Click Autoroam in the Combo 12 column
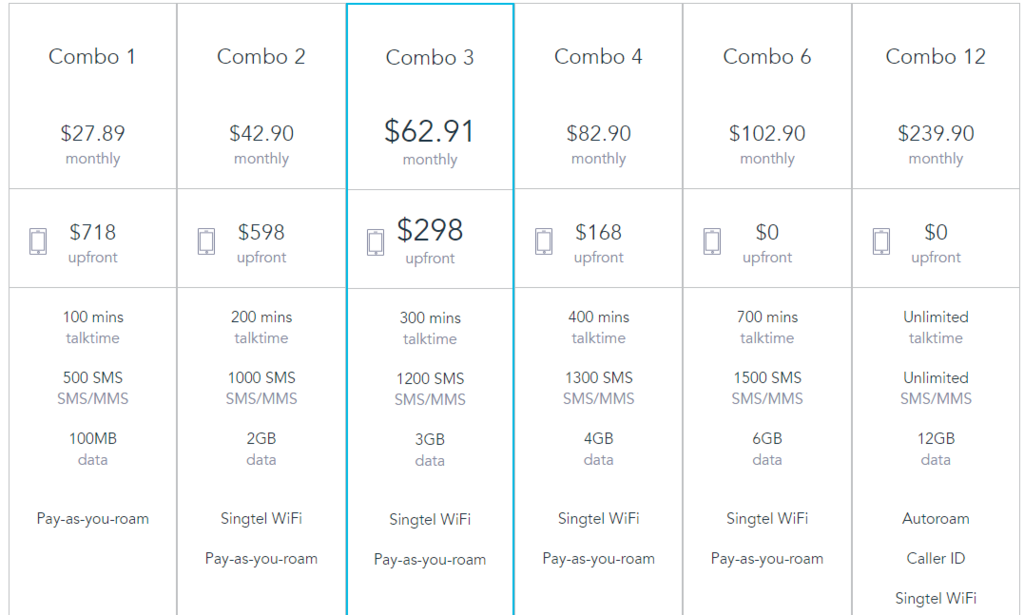 [x=936, y=519]
